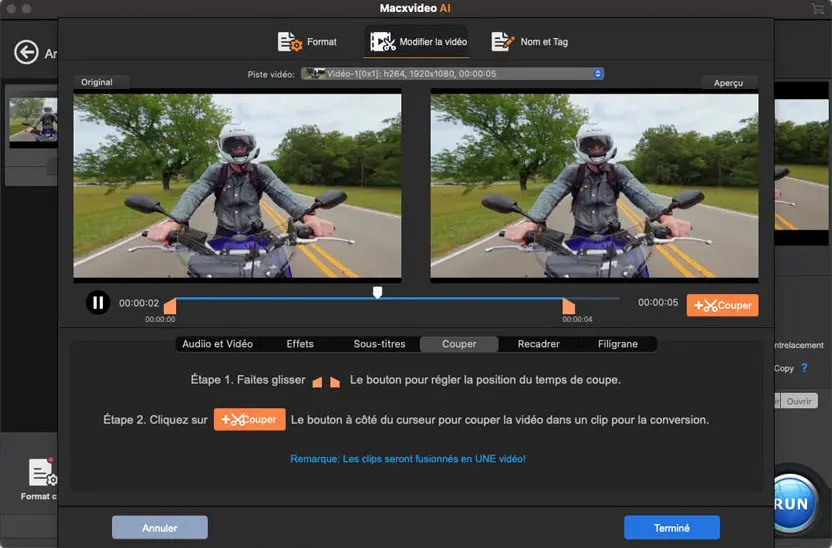Click the shopping cart icon in the title bar

818,9
